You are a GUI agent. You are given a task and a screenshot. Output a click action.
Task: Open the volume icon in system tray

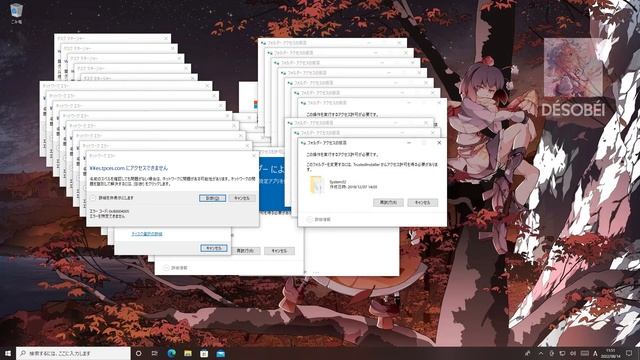pos(573,353)
